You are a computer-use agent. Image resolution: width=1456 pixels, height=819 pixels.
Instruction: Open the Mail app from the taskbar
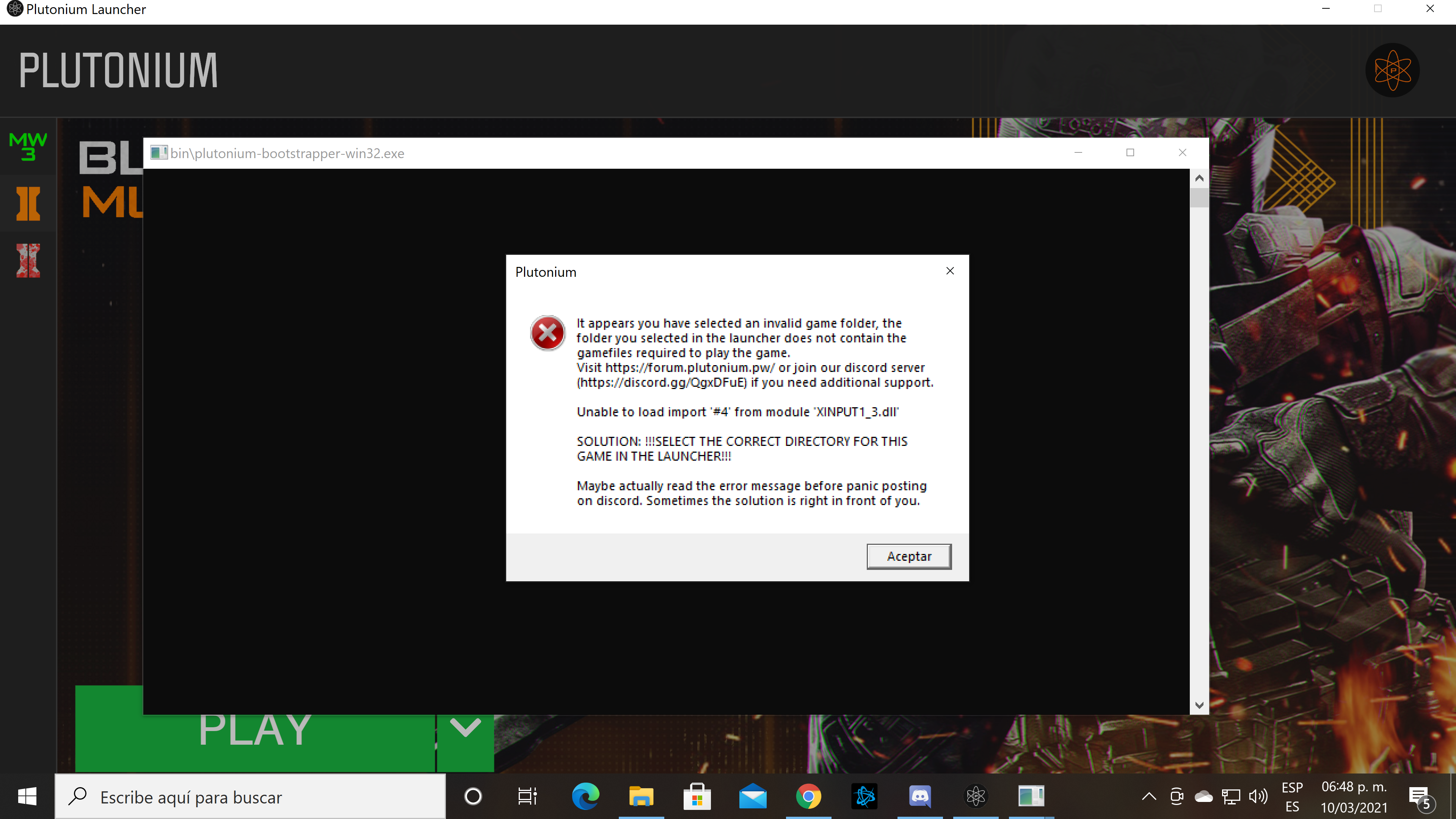753,796
